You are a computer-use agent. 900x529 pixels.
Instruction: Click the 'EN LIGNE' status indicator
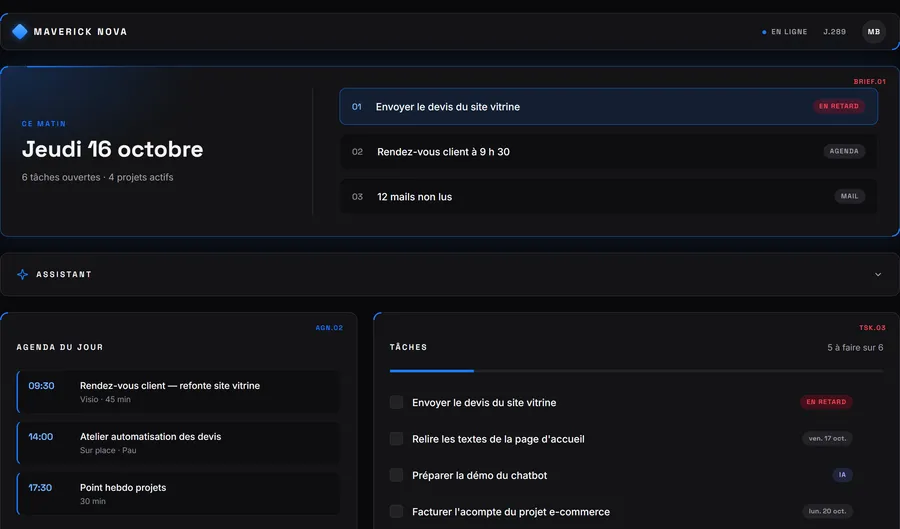pyautogui.click(x=785, y=32)
